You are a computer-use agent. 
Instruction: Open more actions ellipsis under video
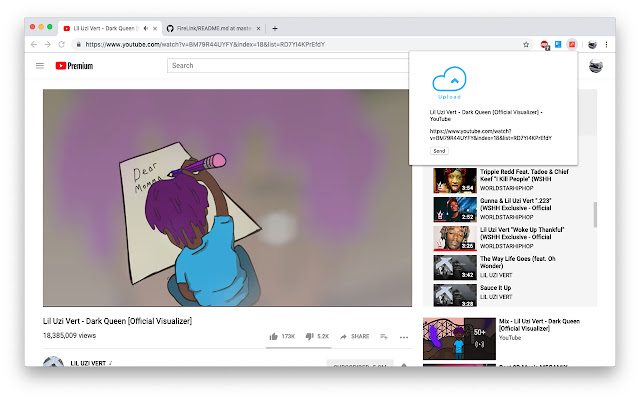pyautogui.click(x=404, y=337)
